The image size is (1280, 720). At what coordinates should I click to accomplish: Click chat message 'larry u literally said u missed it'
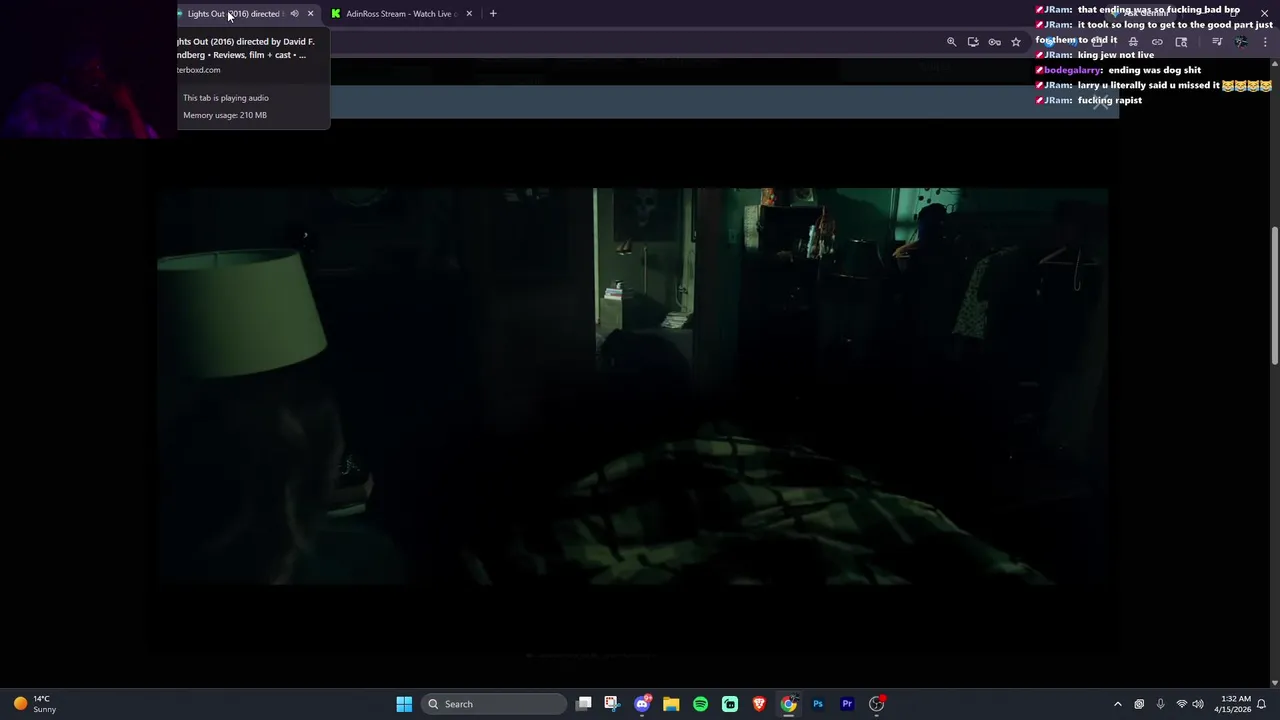1149,85
